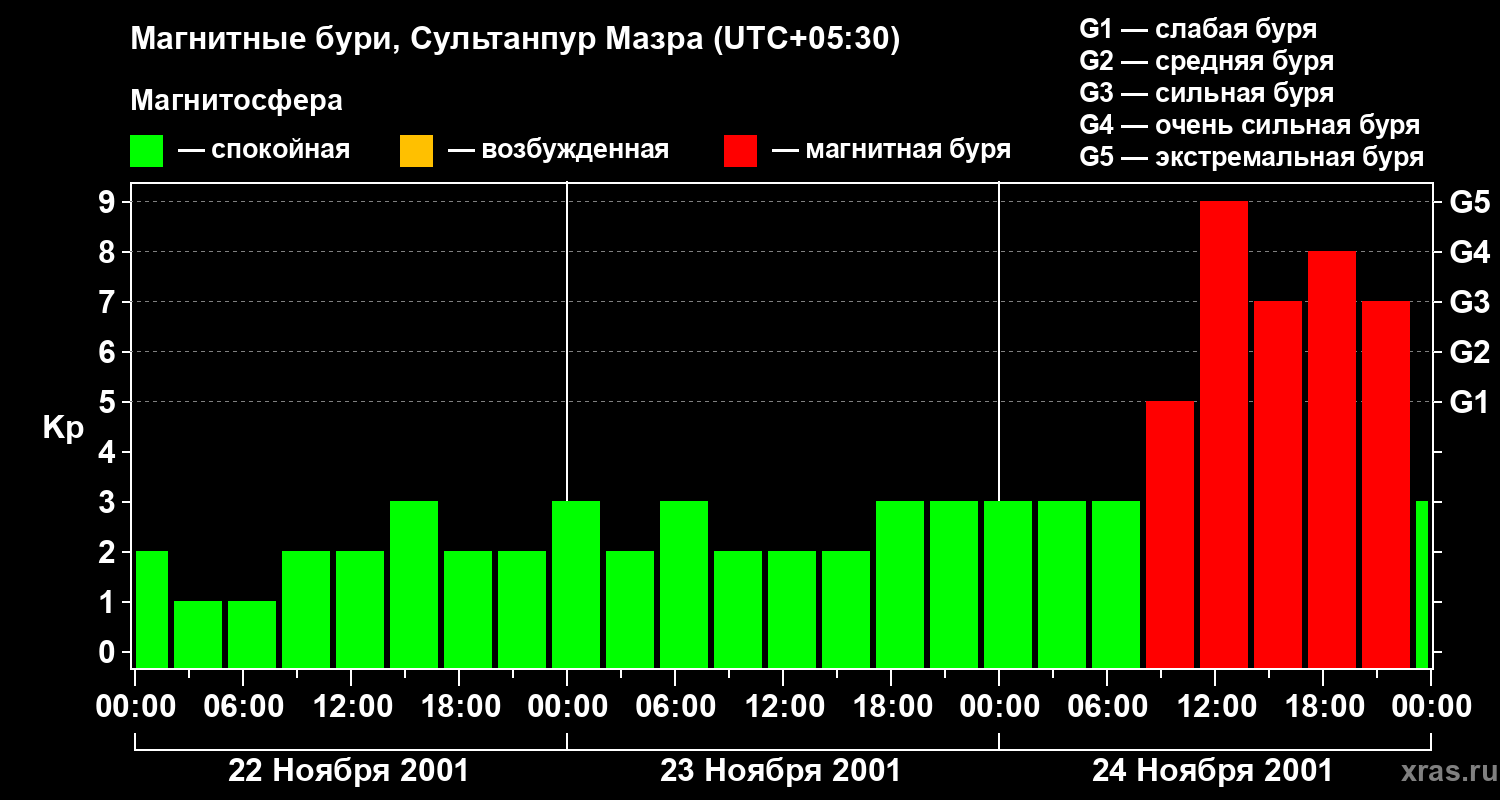Viewport: 1500px width, 800px height.
Task: Click the '23 Ноября 2001' date label
Action: tap(780, 771)
